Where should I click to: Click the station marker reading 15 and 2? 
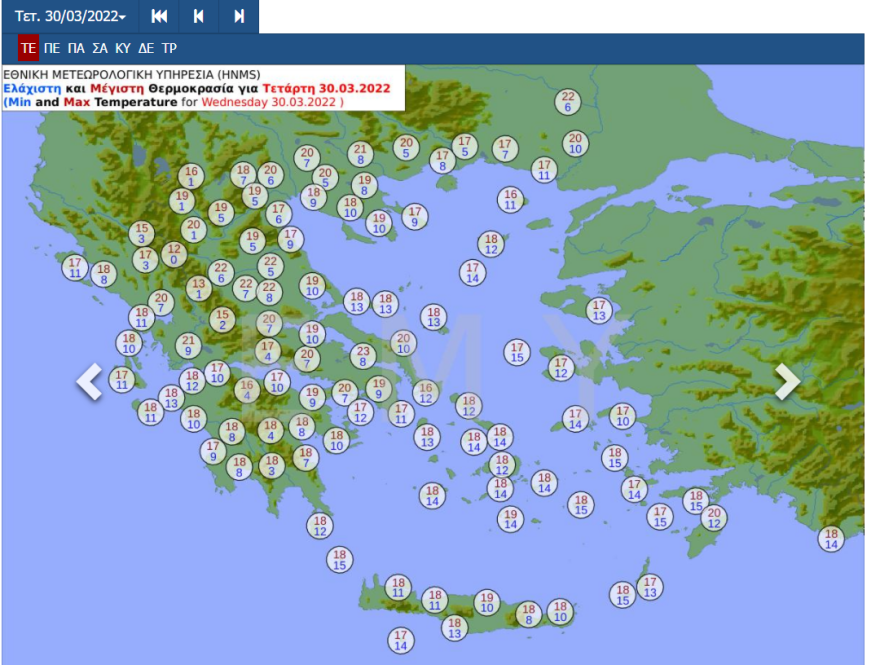click(222, 319)
